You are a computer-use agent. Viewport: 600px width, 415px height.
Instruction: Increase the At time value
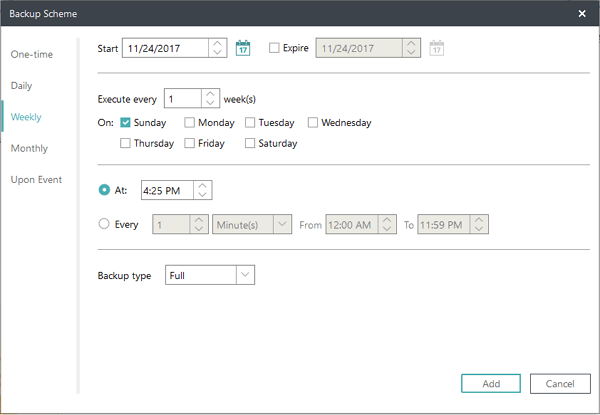[x=202, y=186]
